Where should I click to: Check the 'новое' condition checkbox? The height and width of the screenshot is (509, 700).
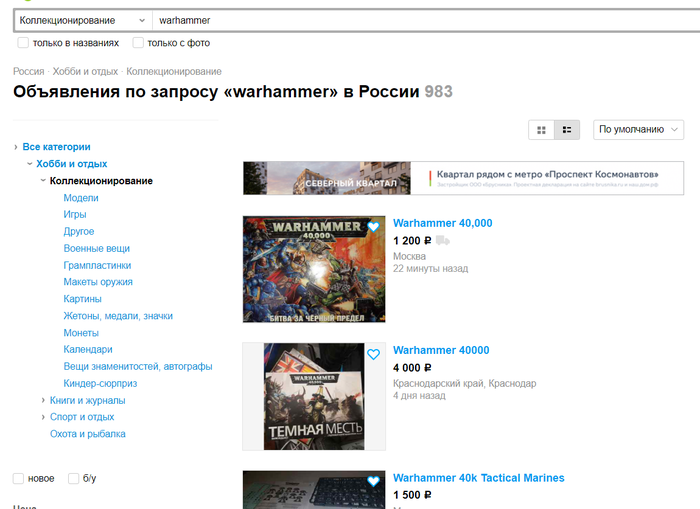tap(18, 479)
